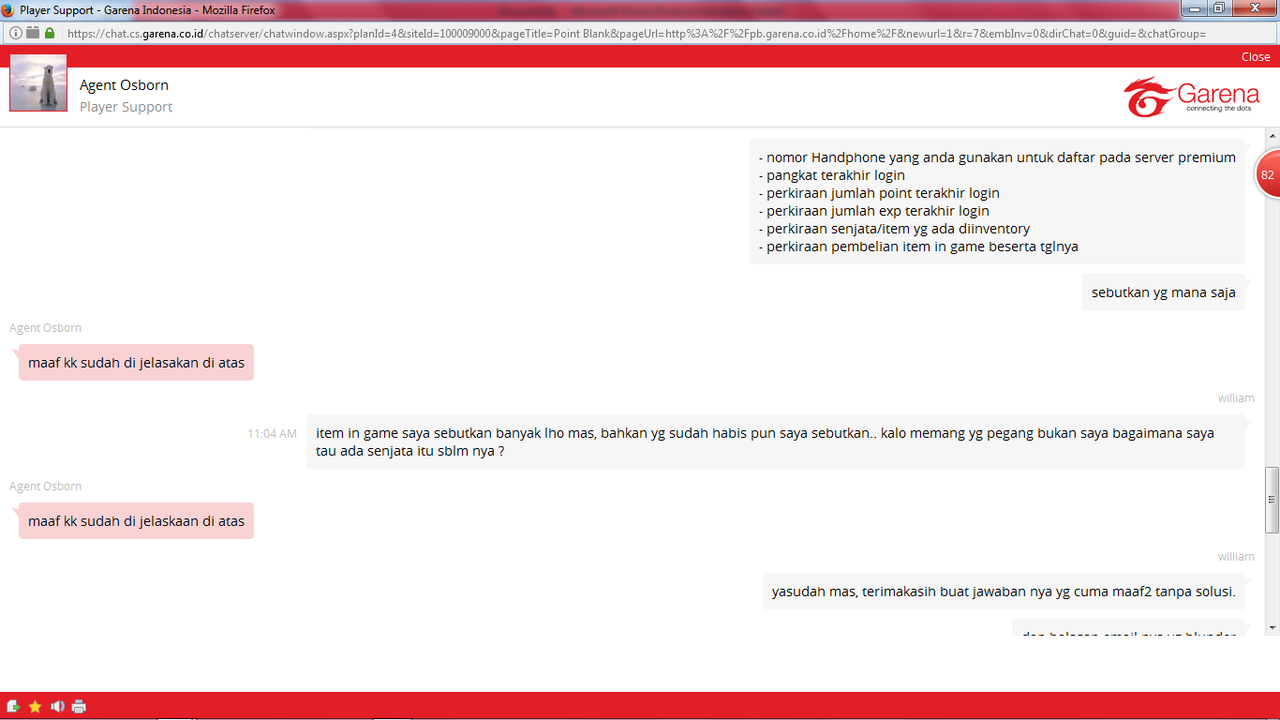This screenshot has width=1280, height=720.
Task: Click the yellow star rating icon
Action: point(35,706)
